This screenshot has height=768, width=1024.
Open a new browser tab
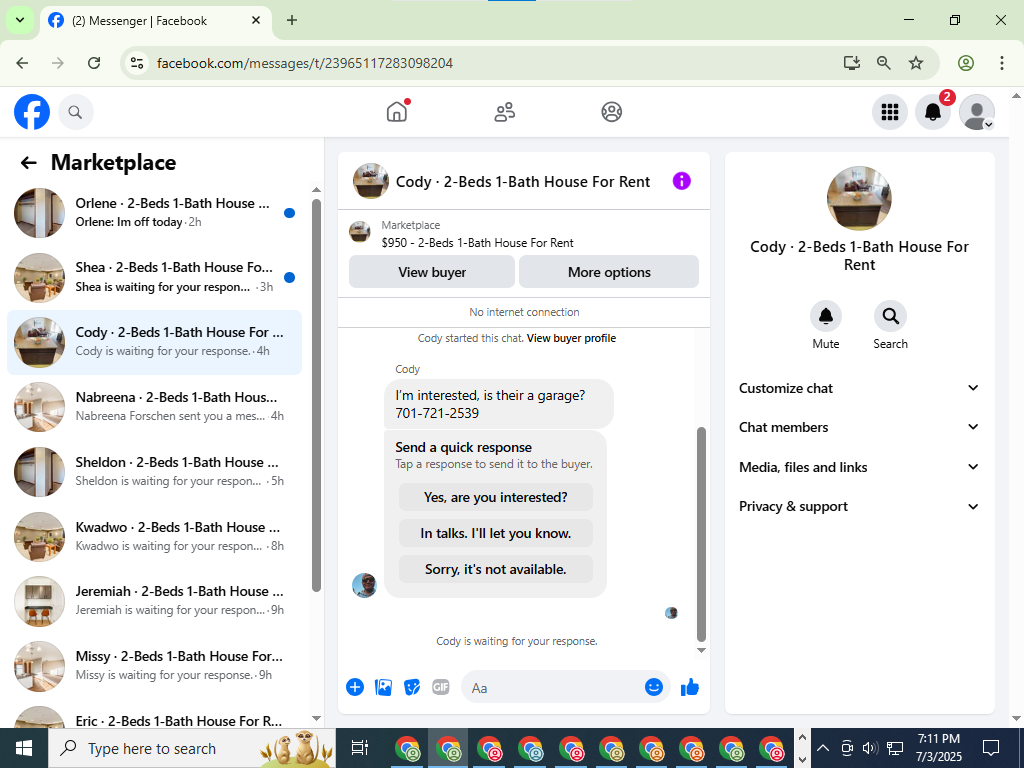click(292, 20)
